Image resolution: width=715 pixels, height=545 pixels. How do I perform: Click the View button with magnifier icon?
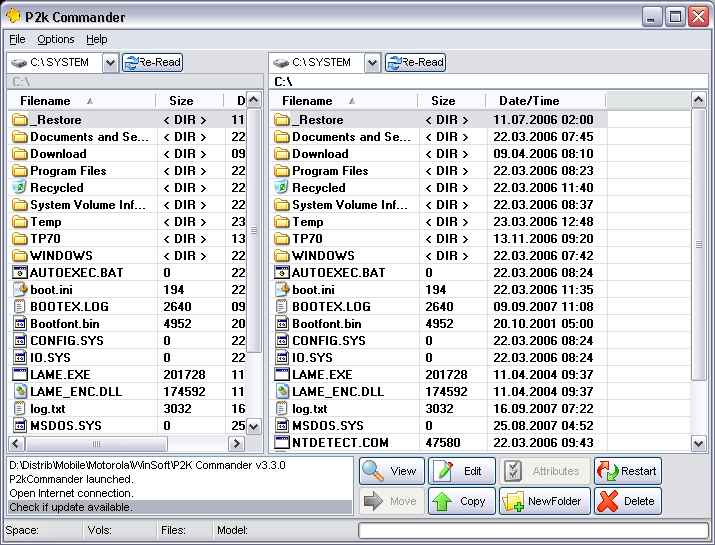[x=390, y=471]
